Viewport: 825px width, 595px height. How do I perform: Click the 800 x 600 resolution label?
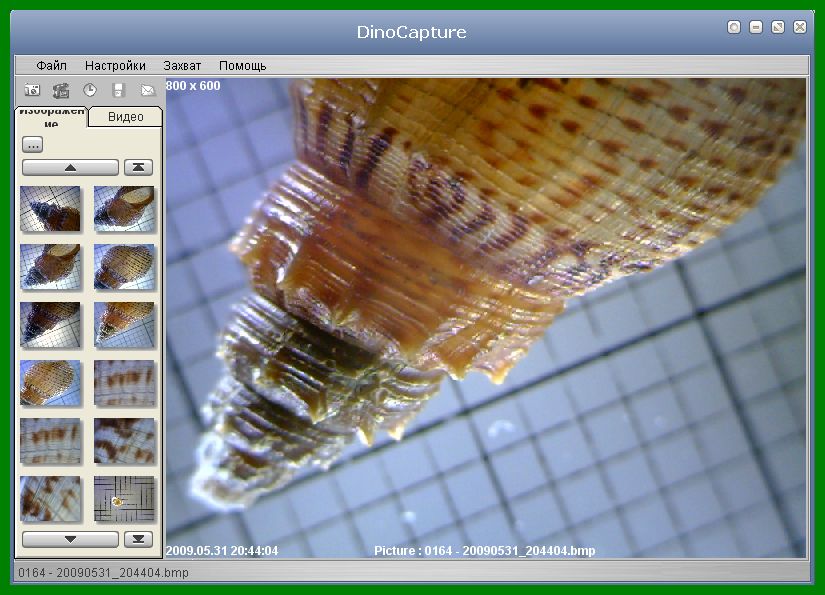tap(193, 86)
